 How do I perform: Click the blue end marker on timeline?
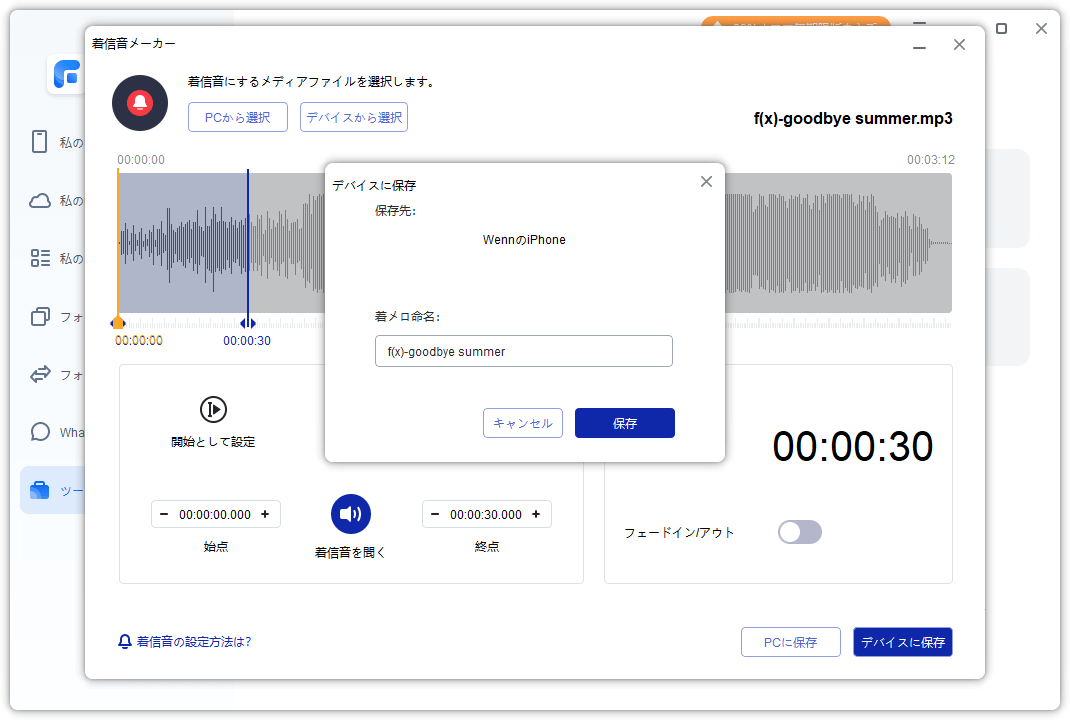click(x=247, y=323)
